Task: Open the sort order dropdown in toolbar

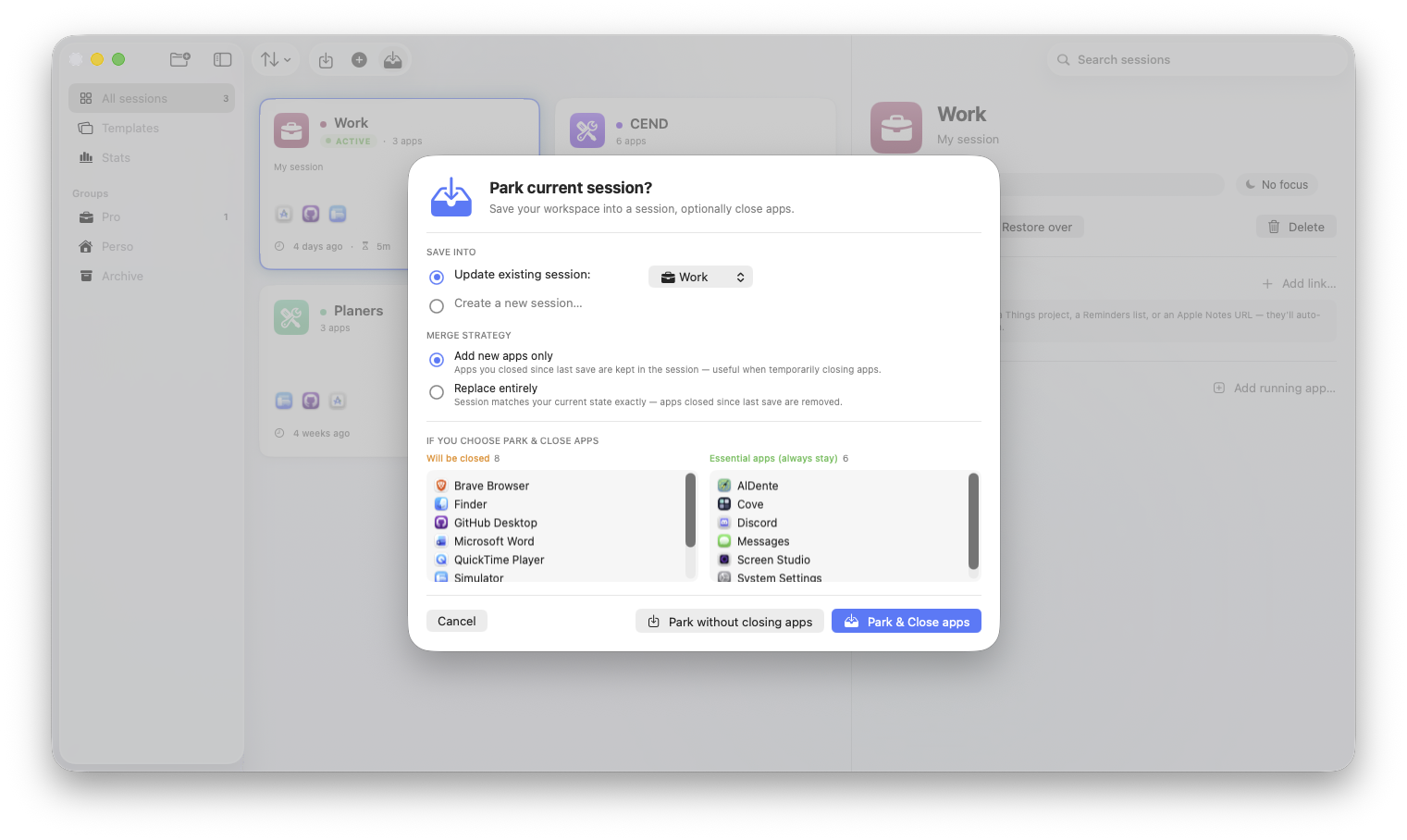Action: click(x=276, y=60)
